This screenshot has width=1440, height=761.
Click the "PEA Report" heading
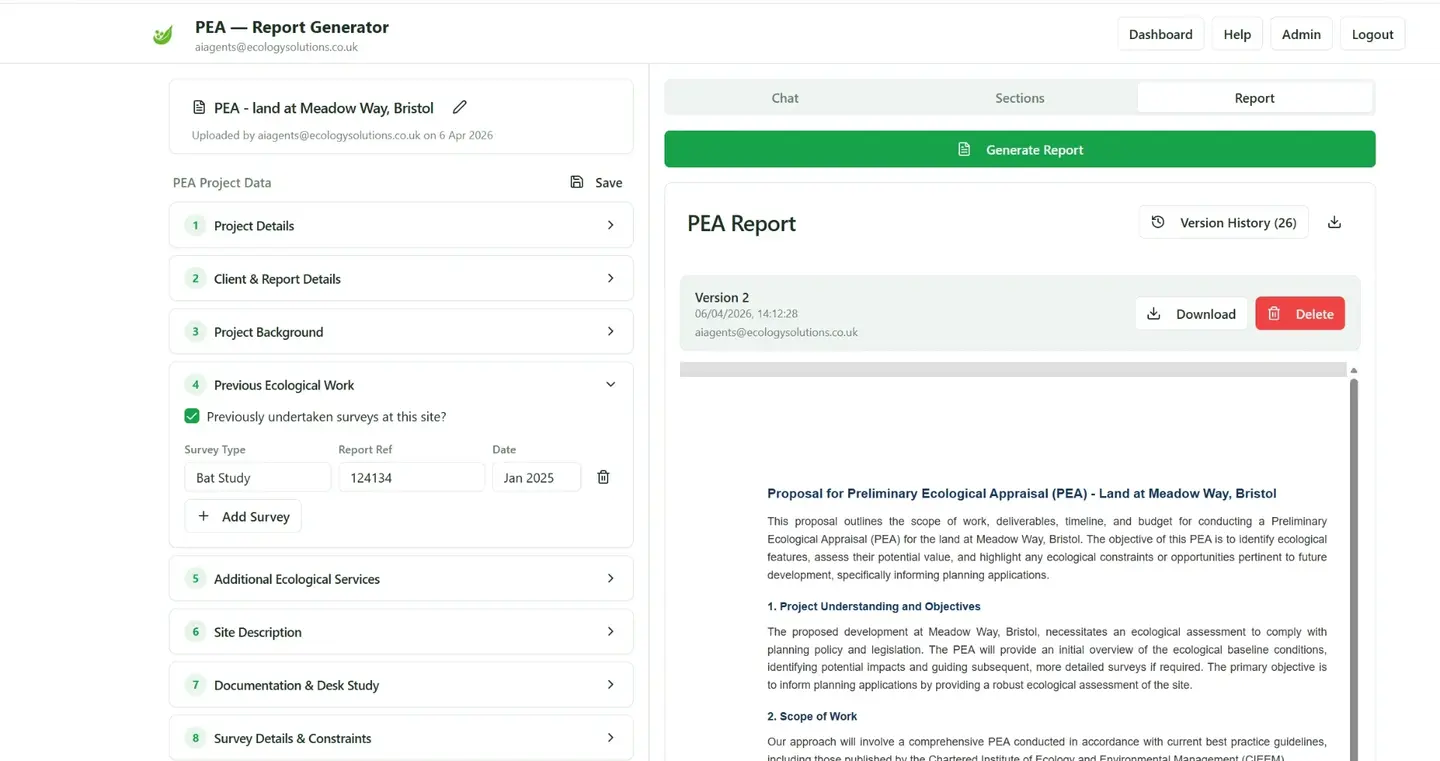(741, 223)
